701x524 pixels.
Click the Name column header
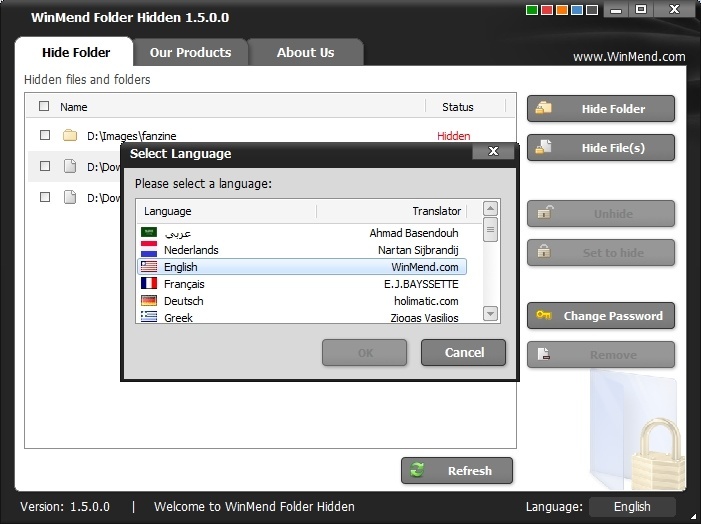(x=73, y=107)
